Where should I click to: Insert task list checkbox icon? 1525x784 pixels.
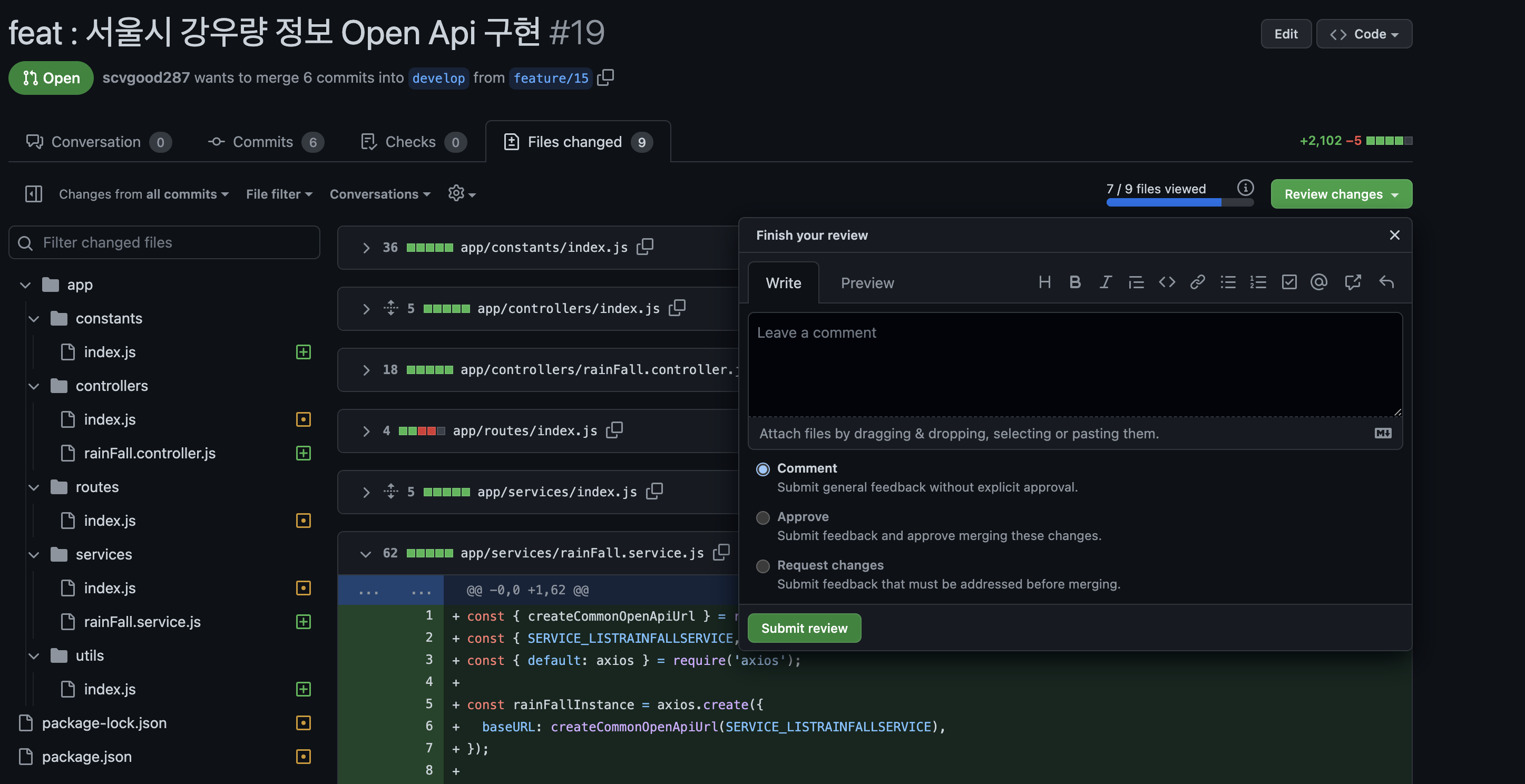tap(1289, 282)
